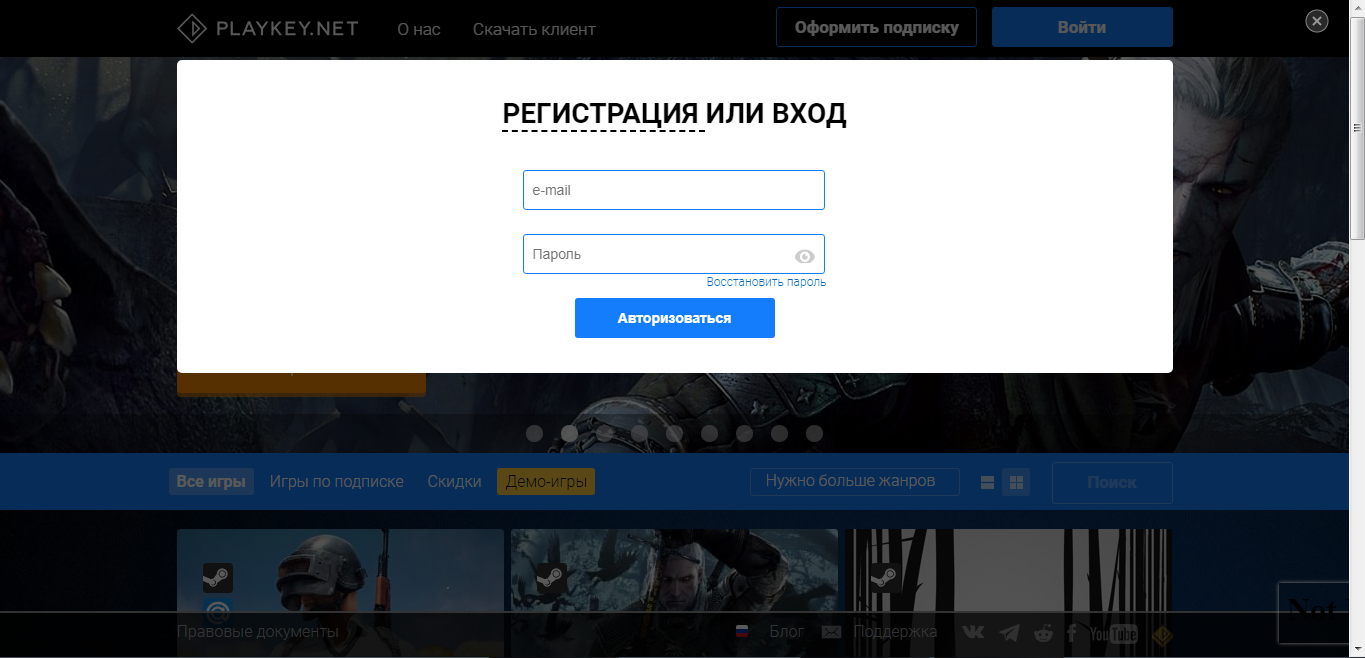Click the 'Войти' button in the header
This screenshot has height=658, width=1365.
pos(1082,27)
